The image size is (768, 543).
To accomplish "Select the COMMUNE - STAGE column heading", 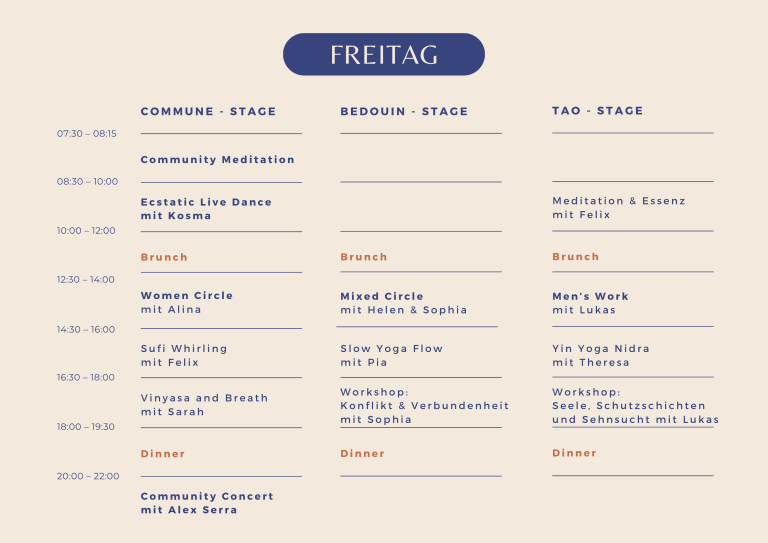I will [x=208, y=112].
